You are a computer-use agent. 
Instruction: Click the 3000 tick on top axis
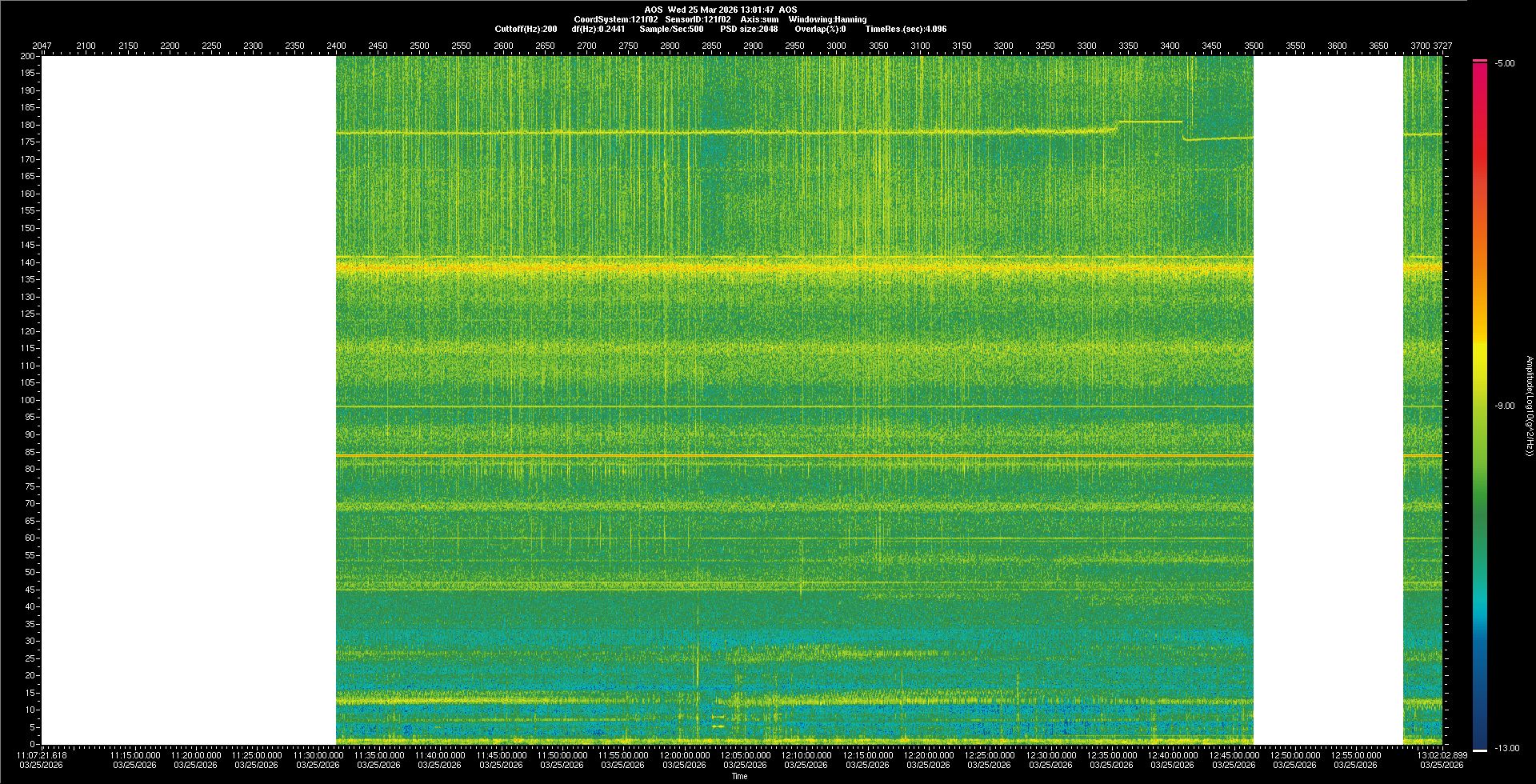836,46
